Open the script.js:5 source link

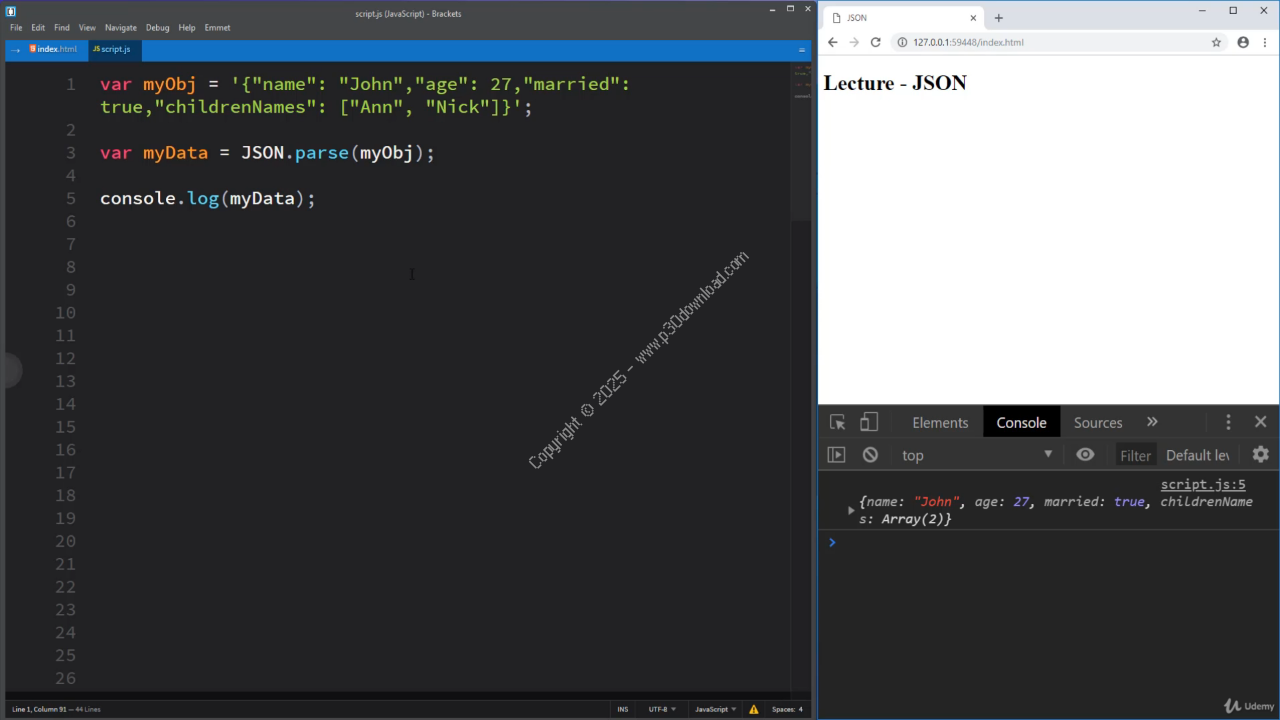(x=1203, y=485)
